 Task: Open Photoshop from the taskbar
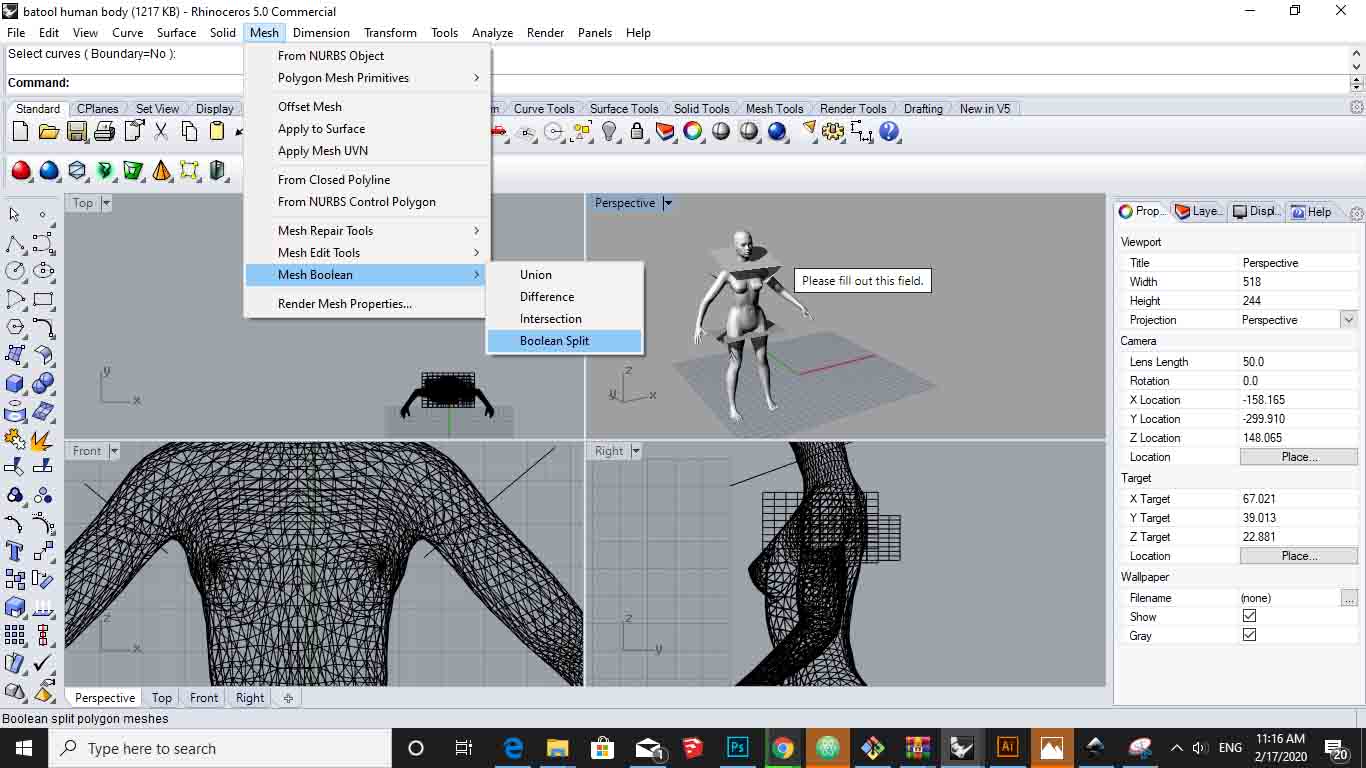pos(738,748)
